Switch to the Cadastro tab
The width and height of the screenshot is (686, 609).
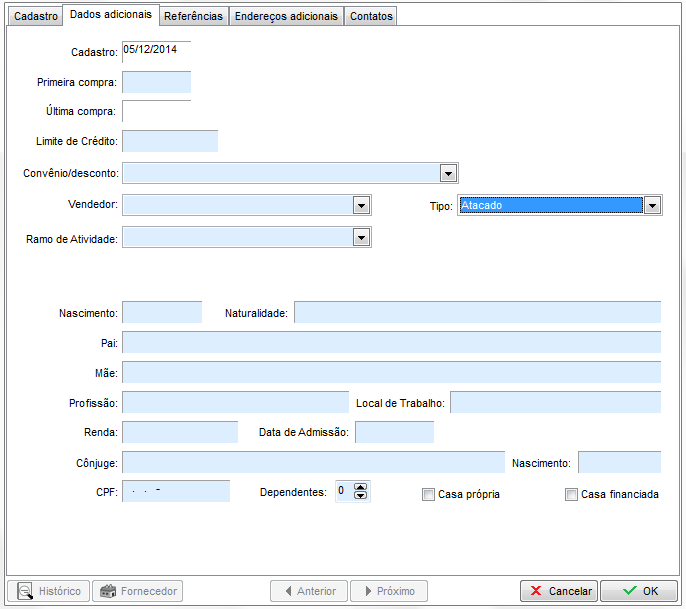pos(36,16)
